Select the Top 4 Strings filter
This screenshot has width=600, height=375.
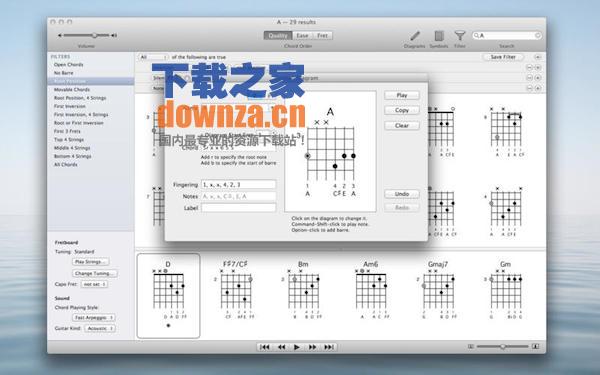click(69, 140)
